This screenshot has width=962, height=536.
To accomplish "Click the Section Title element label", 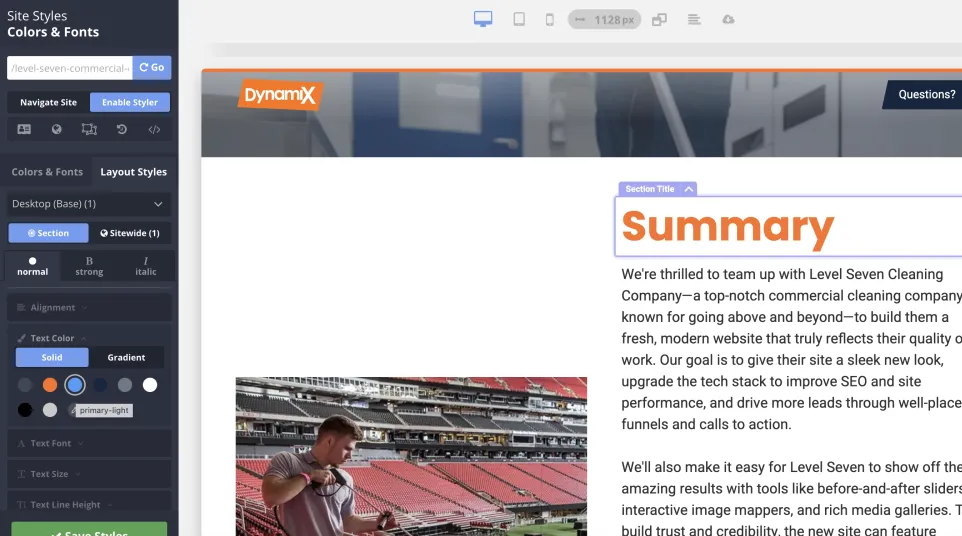I will [x=650, y=189].
